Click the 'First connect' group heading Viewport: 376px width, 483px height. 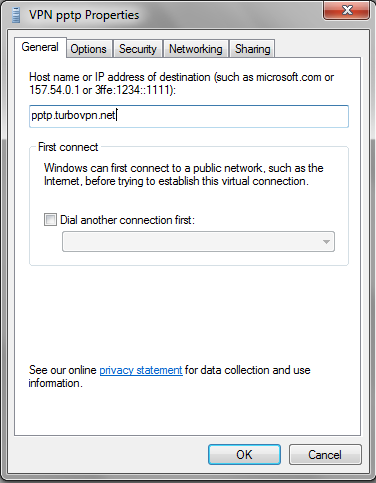(x=68, y=147)
